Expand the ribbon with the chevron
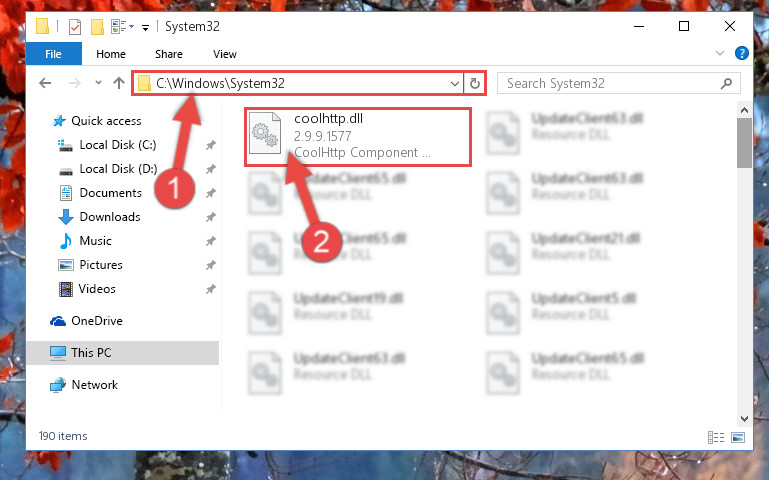 pos(719,53)
